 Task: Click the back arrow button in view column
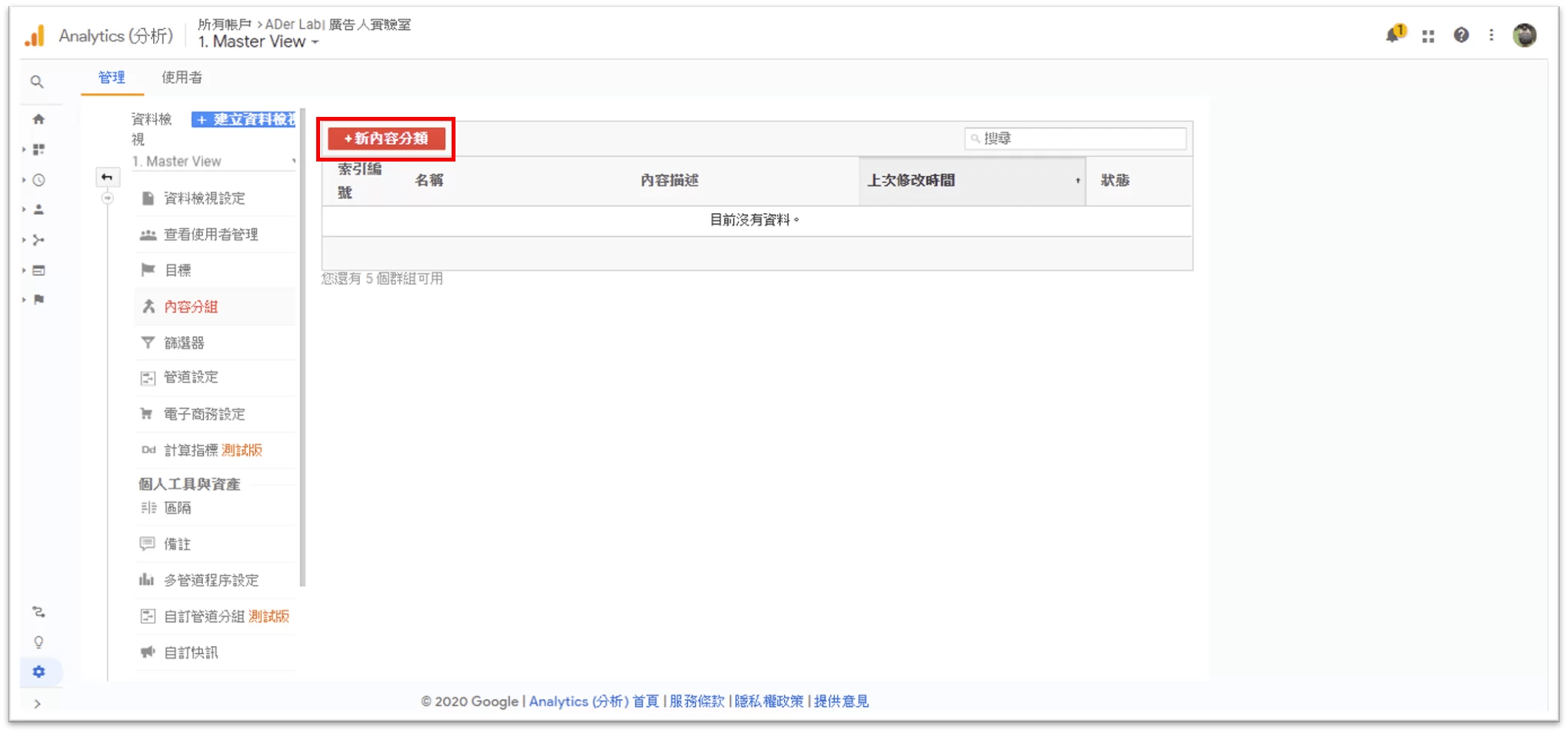[x=107, y=178]
